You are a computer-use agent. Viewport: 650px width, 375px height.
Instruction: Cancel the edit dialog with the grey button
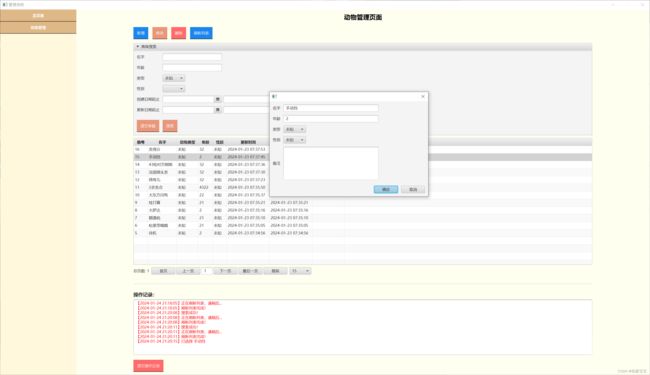(x=413, y=189)
